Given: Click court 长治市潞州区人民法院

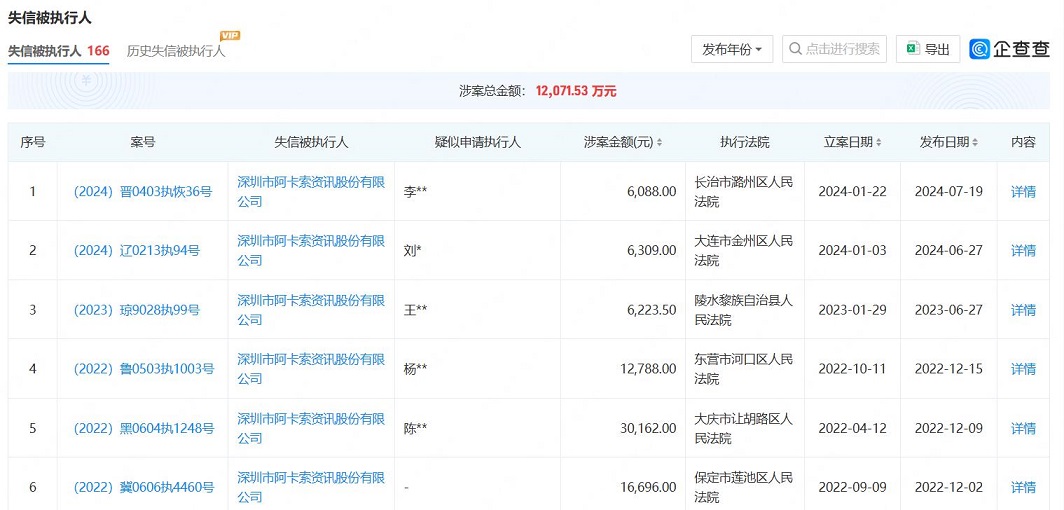Looking at the screenshot, I should [x=744, y=192].
